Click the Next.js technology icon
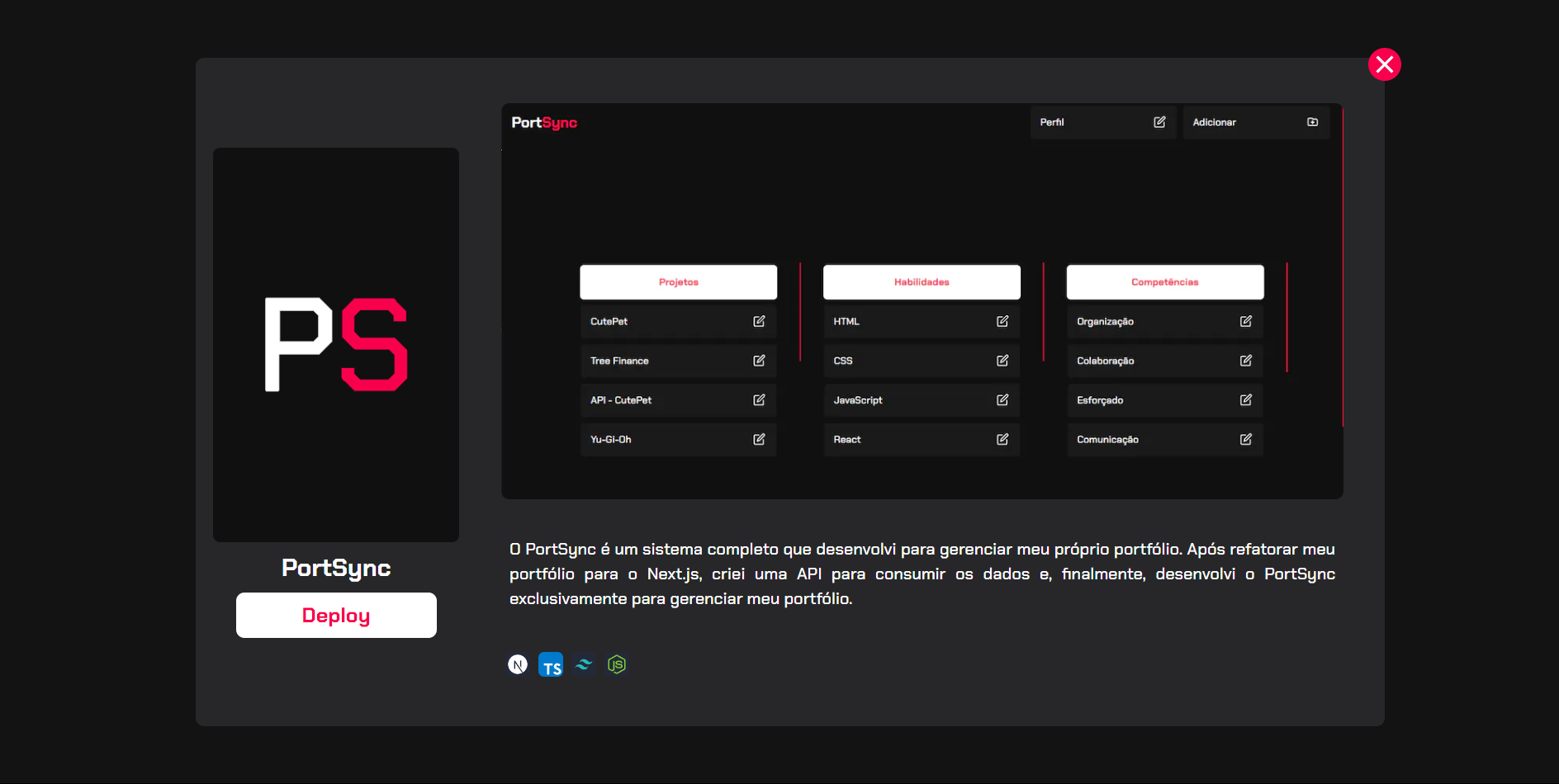 click(518, 664)
